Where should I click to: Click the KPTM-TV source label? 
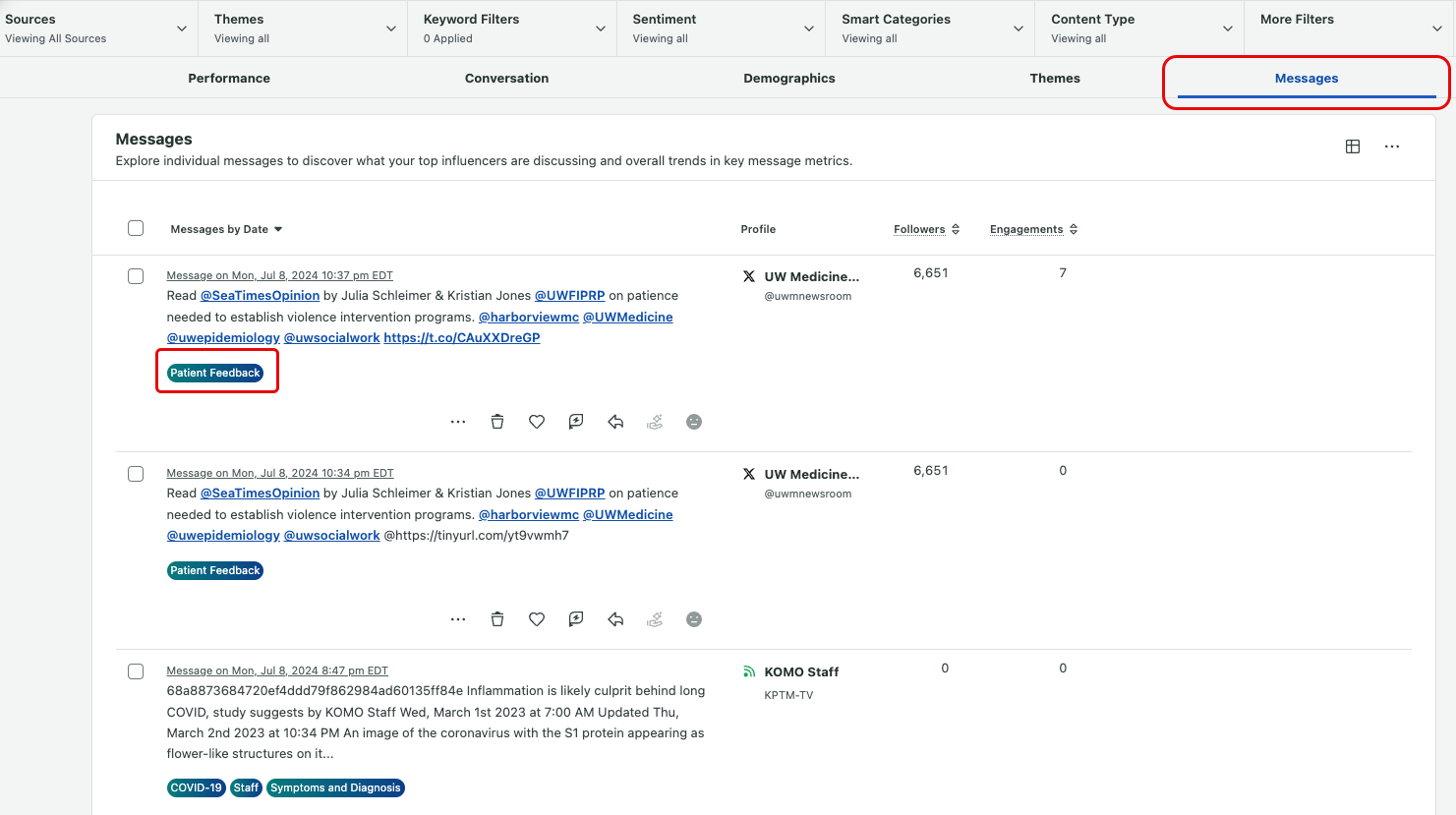click(789, 696)
